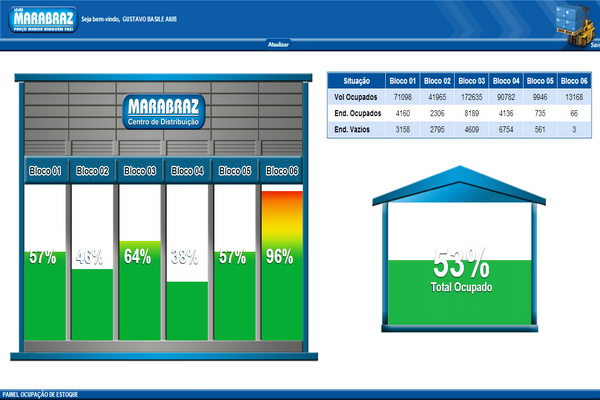Viewport: 600px width, 400px height.
Task: Click the Bloco 04 table column header
Action: (x=506, y=81)
